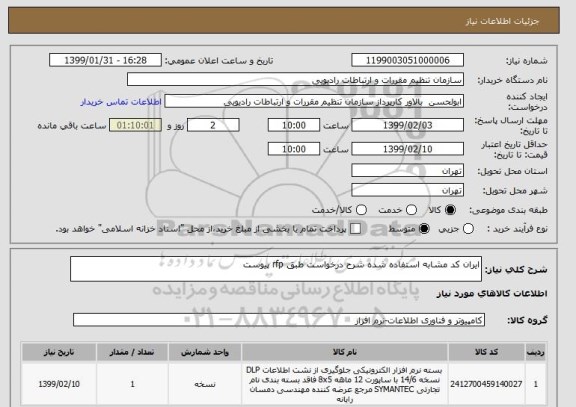The height and width of the screenshot is (407, 576).
Task: Click the کد کالا column header
Action: click(486, 352)
